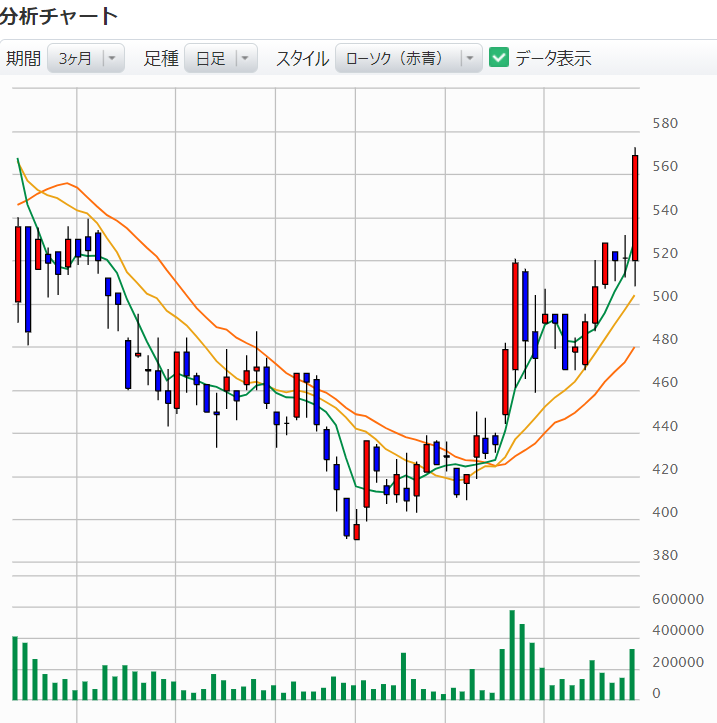
Task: Click the 400000 volume axis label
Action: (x=678, y=630)
